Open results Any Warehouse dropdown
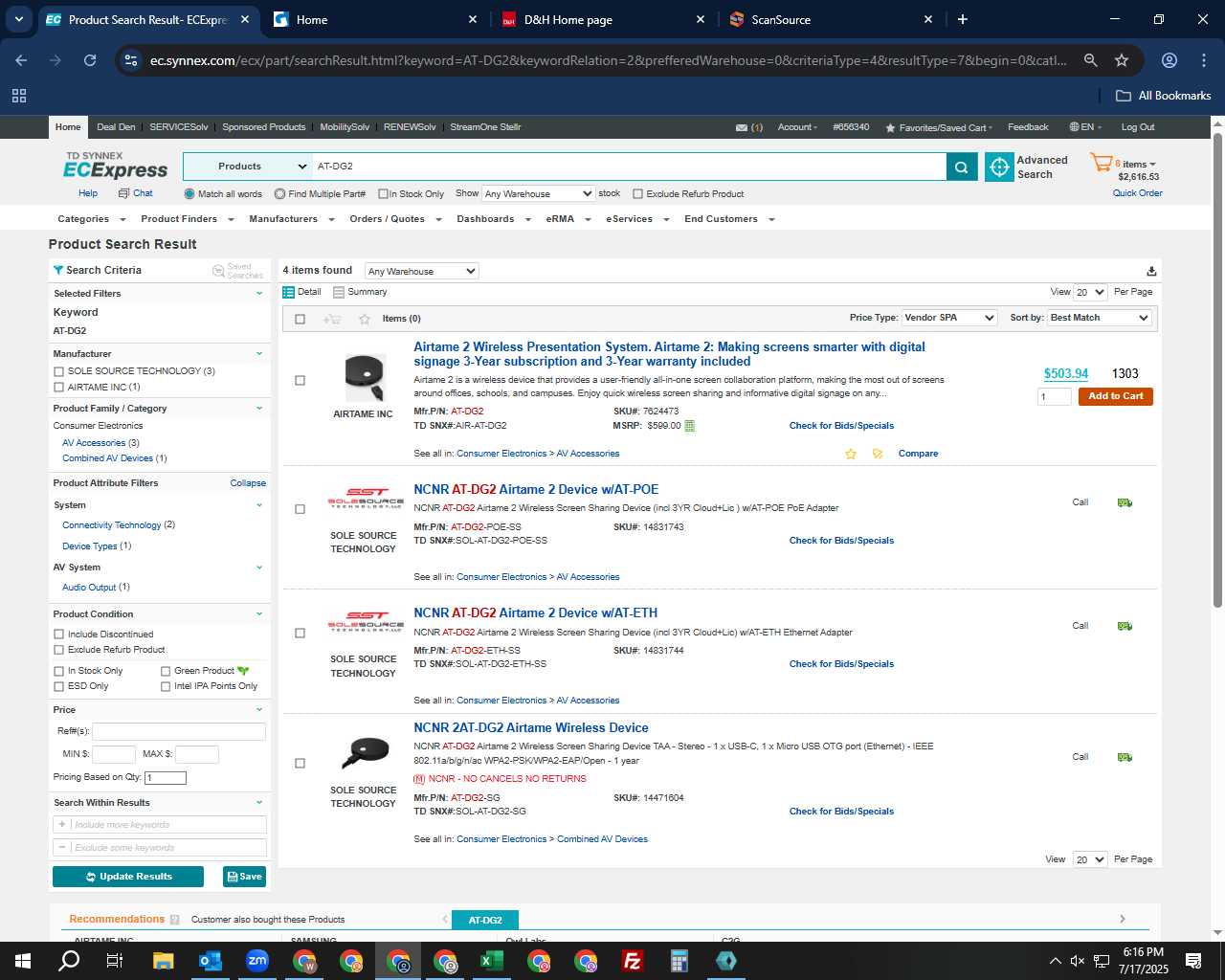This screenshot has height=980, width=1225. click(x=422, y=271)
